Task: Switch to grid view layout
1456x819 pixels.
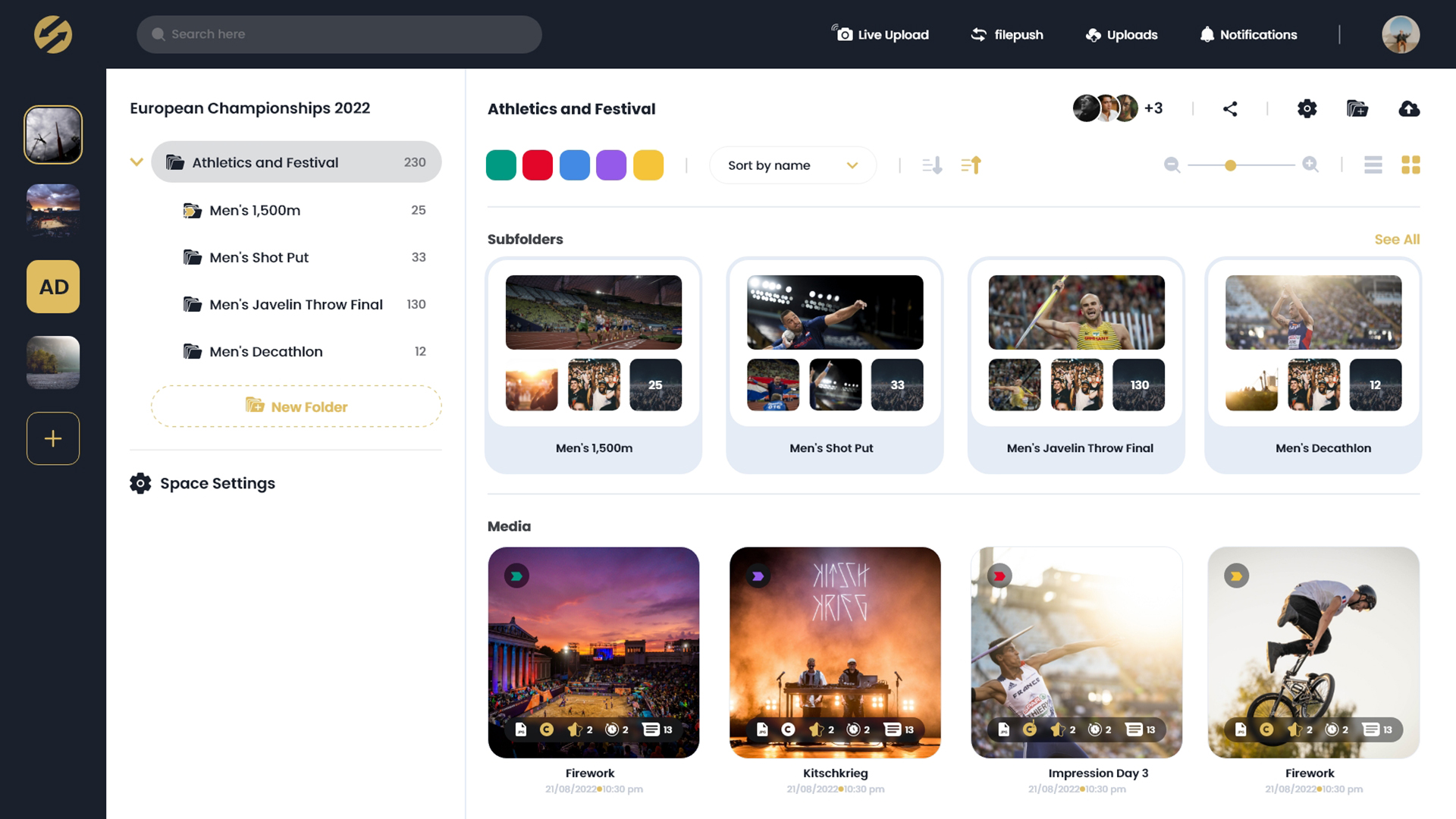Action: 1410,165
